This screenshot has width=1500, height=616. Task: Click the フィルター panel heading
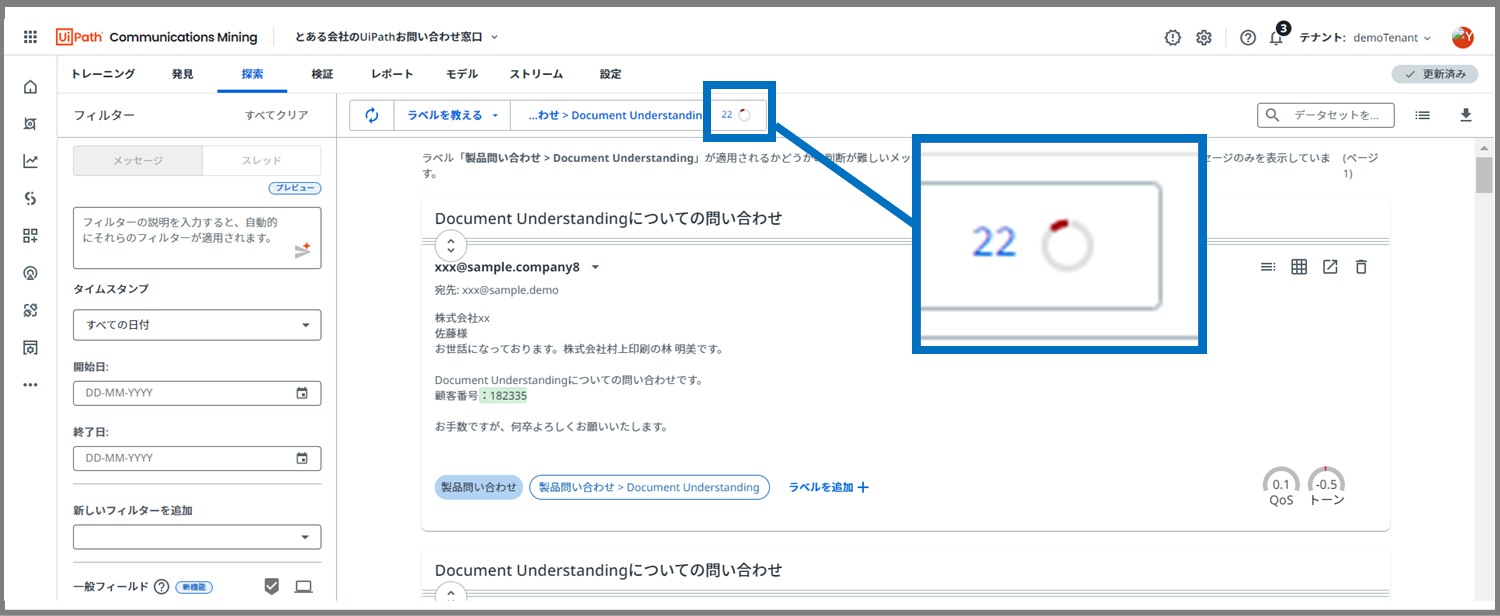104,115
